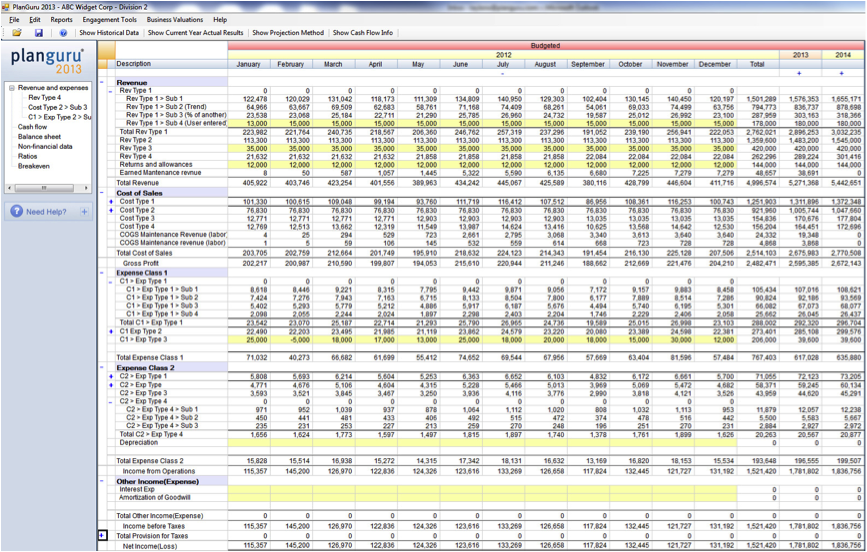Image resolution: width=867 pixels, height=552 pixels.
Task: Select Cost Type 2 > Sub 3 tree item
Action: point(58,107)
